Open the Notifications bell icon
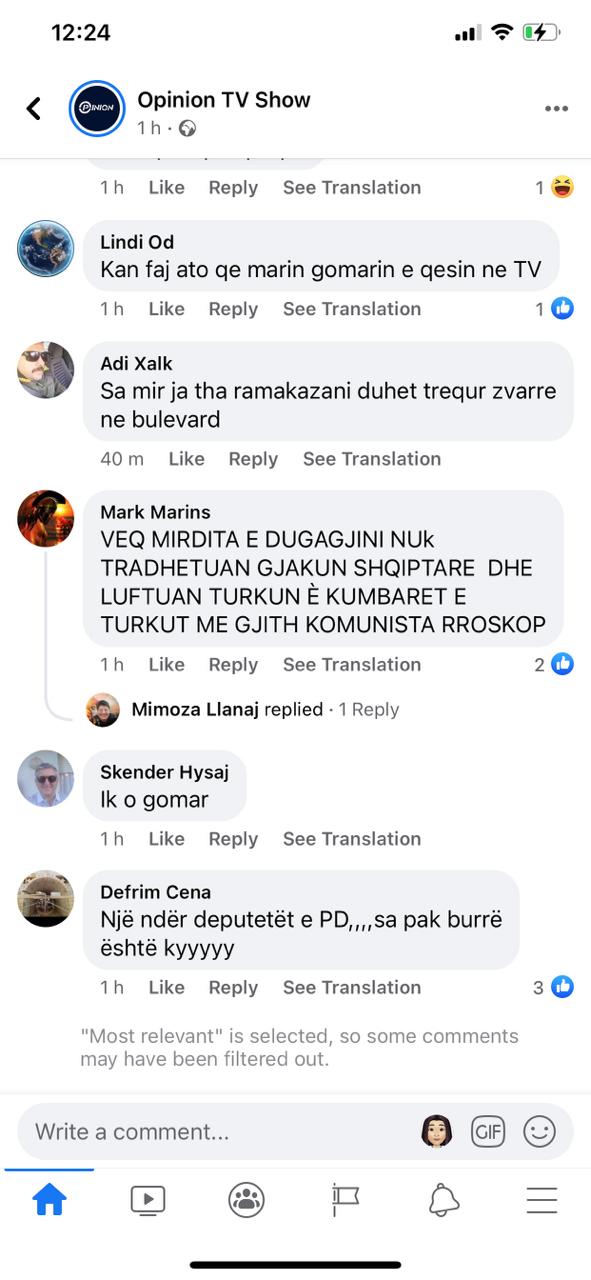Viewport: 591px width, 1280px height. (x=443, y=1199)
